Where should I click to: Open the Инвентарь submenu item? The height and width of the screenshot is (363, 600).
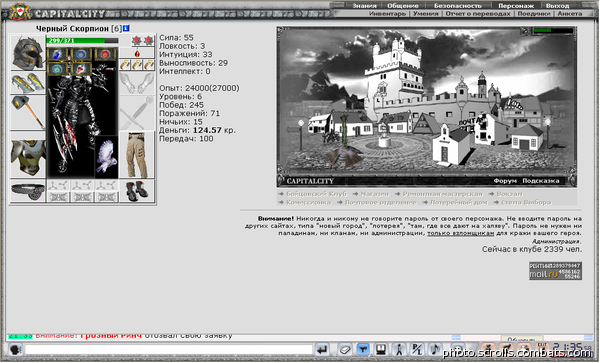point(387,13)
